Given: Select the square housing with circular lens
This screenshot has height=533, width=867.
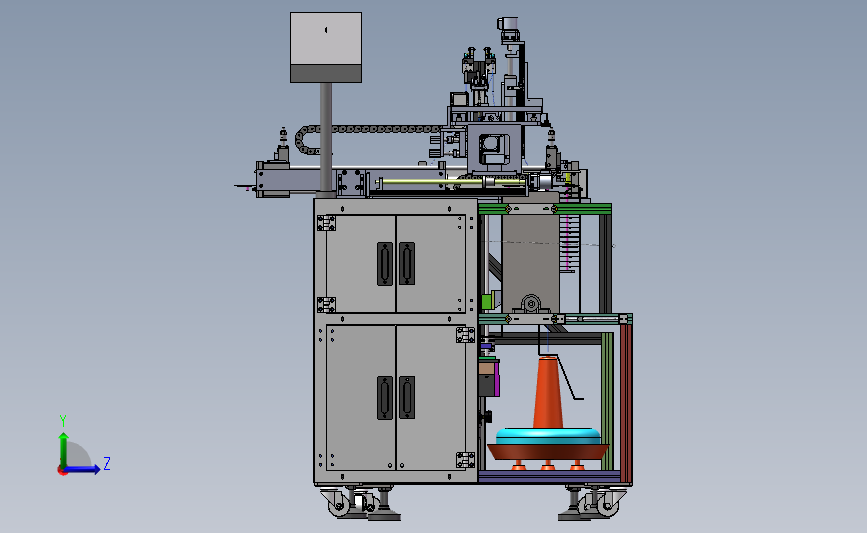Looking at the screenshot, I should (494, 149).
